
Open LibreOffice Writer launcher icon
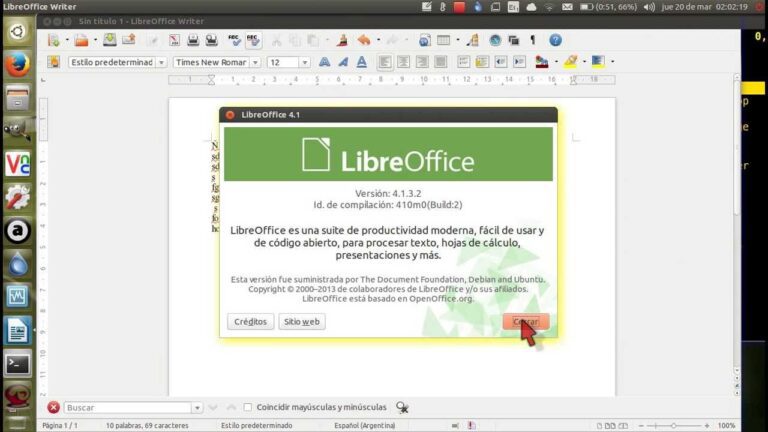click(18, 331)
